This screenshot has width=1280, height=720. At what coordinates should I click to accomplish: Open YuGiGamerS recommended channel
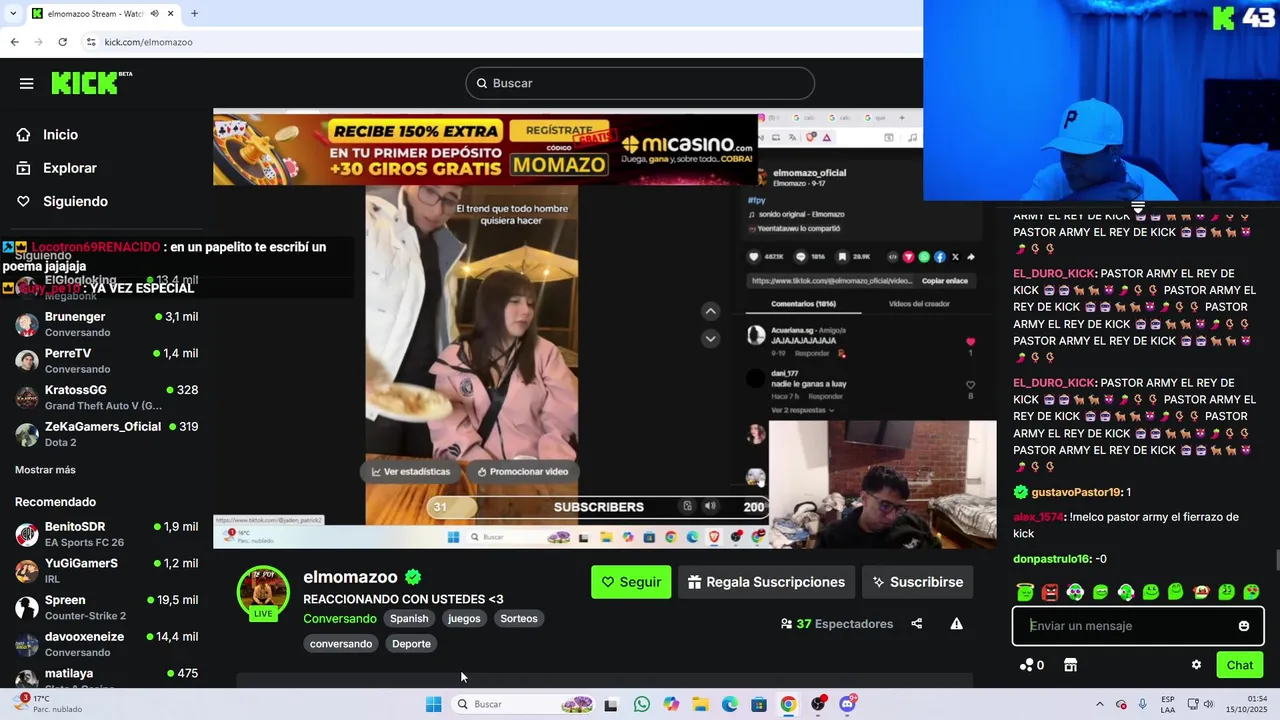(x=106, y=571)
